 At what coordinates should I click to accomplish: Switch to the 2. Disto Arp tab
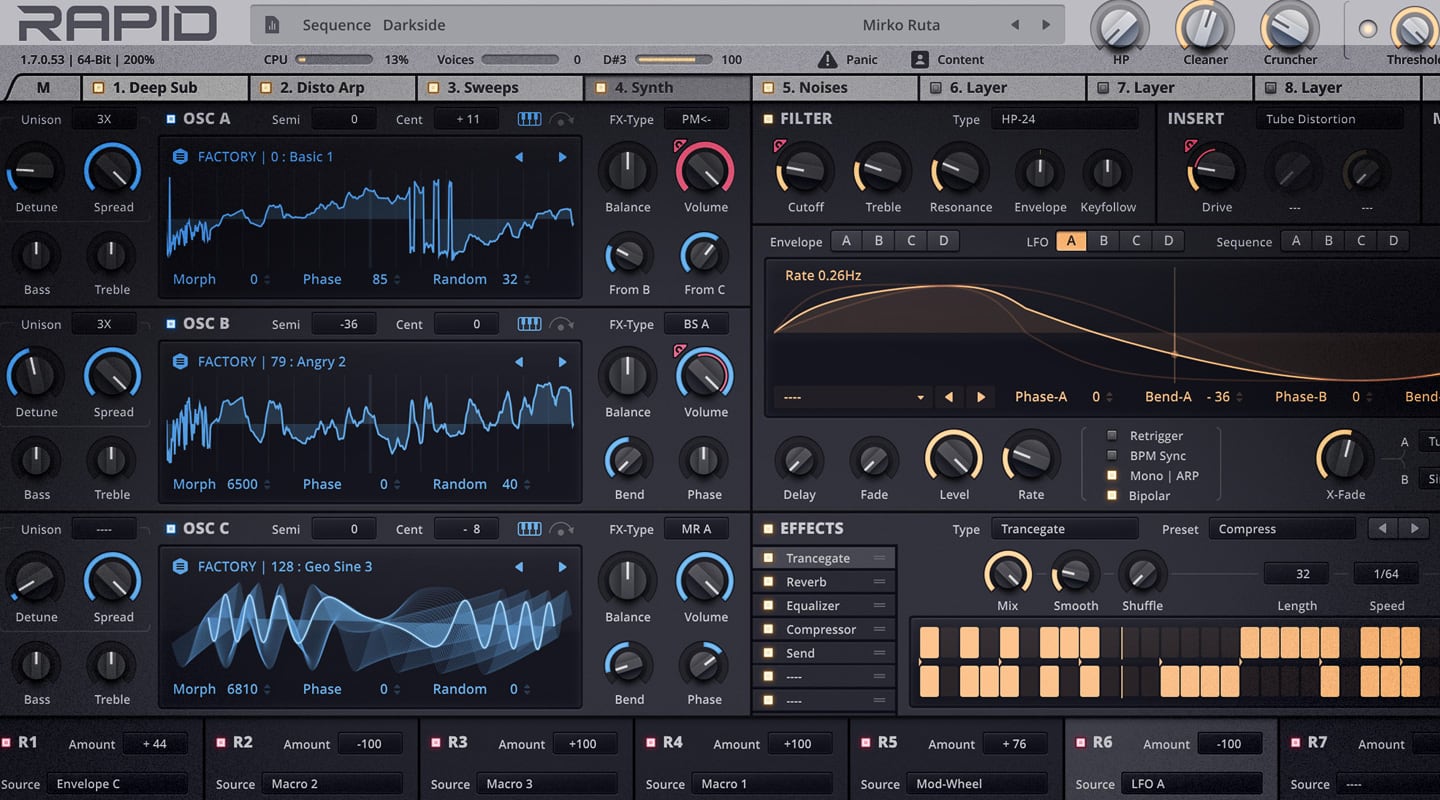(333, 88)
